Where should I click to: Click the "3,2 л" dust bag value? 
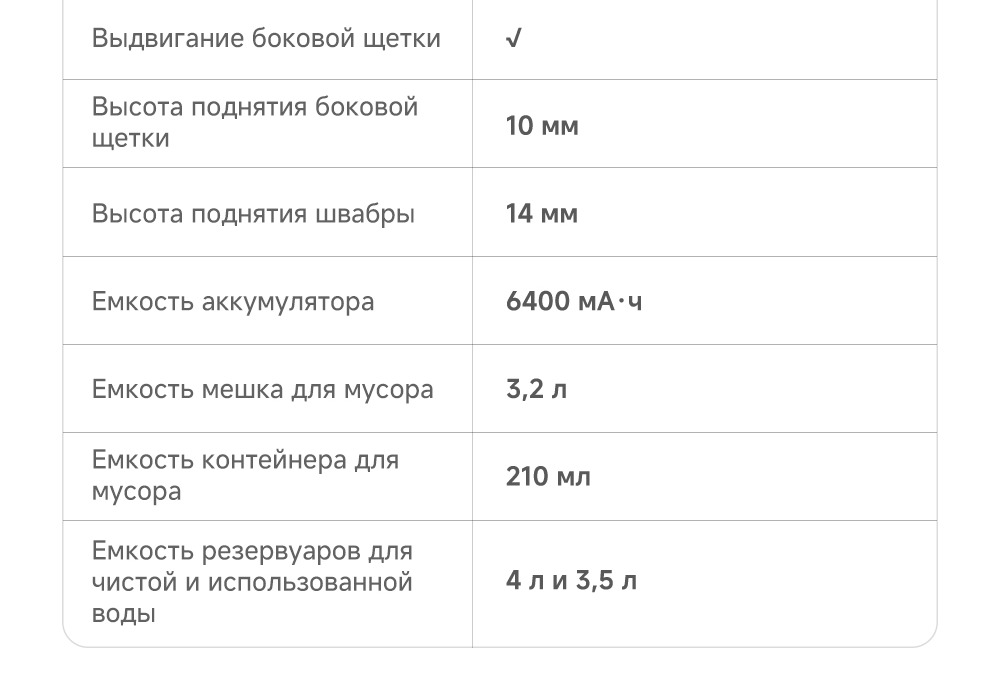pos(536,390)
